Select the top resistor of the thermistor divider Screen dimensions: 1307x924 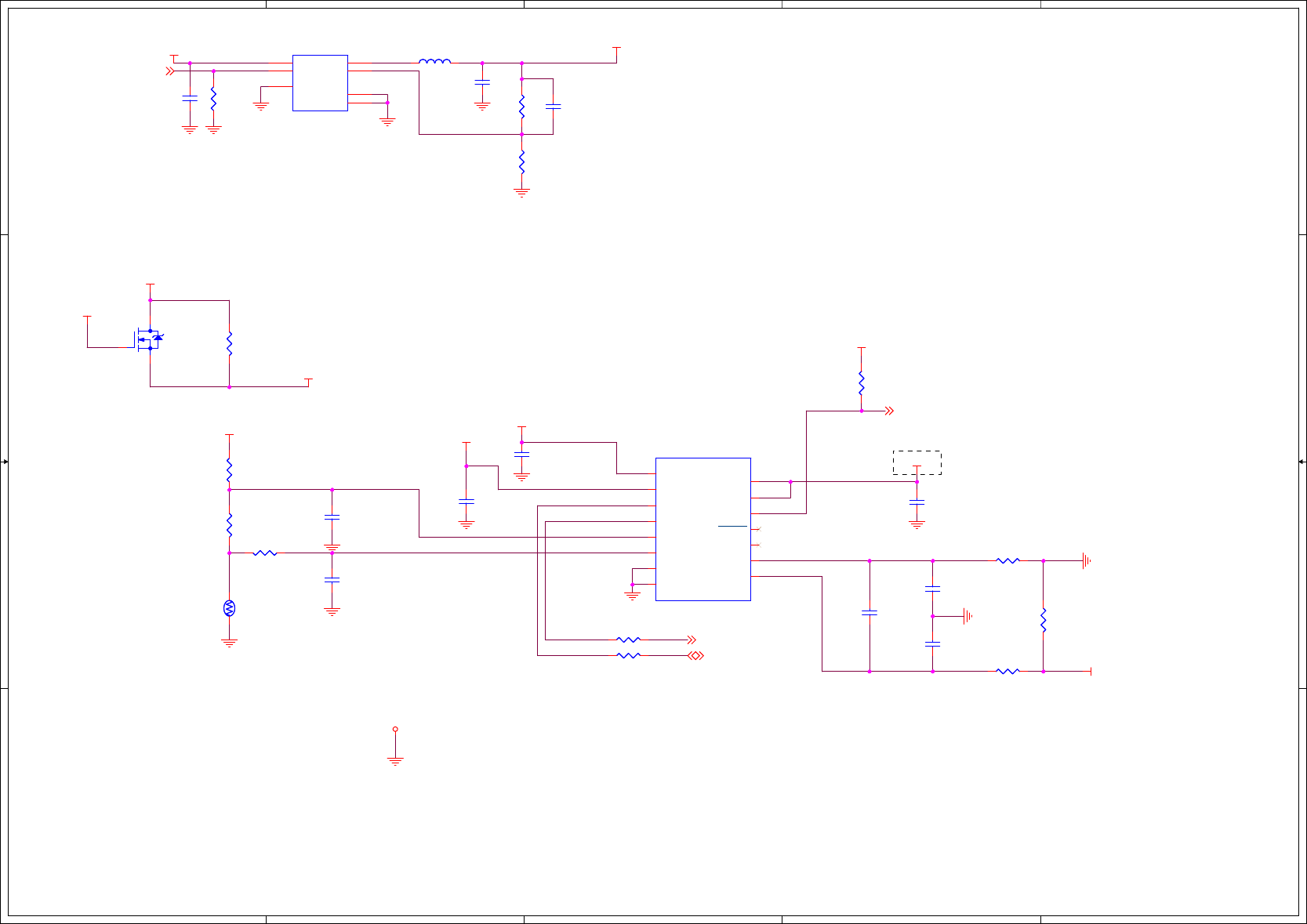(229, 469)
